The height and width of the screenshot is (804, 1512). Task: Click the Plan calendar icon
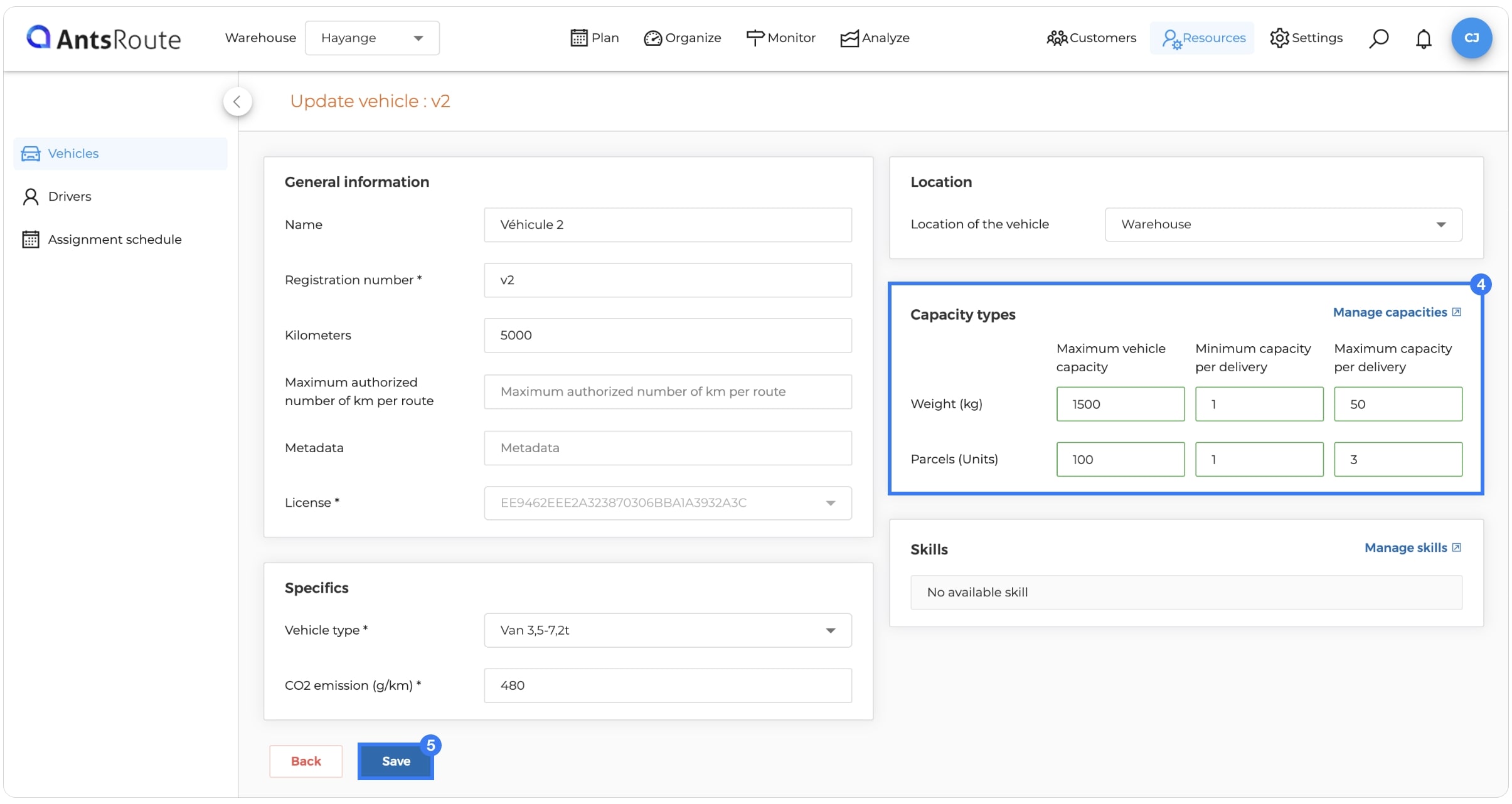point(578,38)
